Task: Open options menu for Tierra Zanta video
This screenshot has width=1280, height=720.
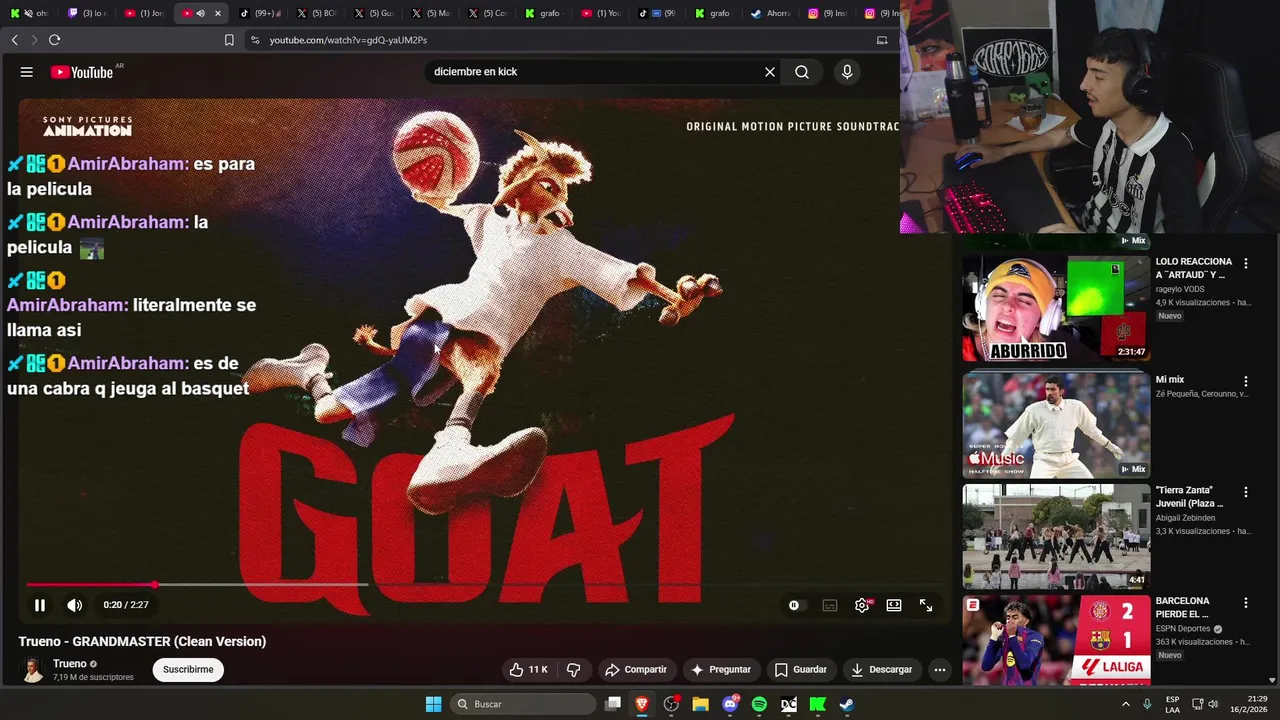Action: tap(1246, 492)
